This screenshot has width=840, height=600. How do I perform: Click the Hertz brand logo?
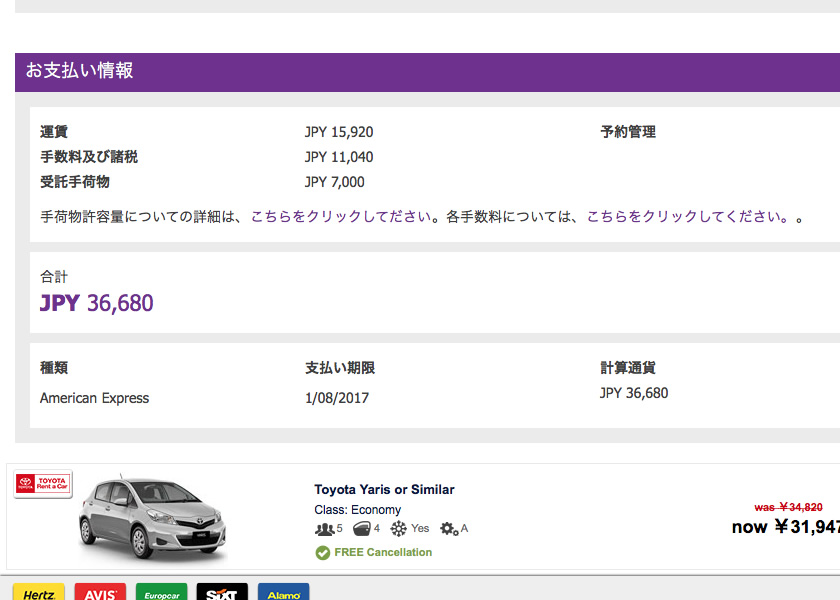pyautogui.click(x=39, y=591)
